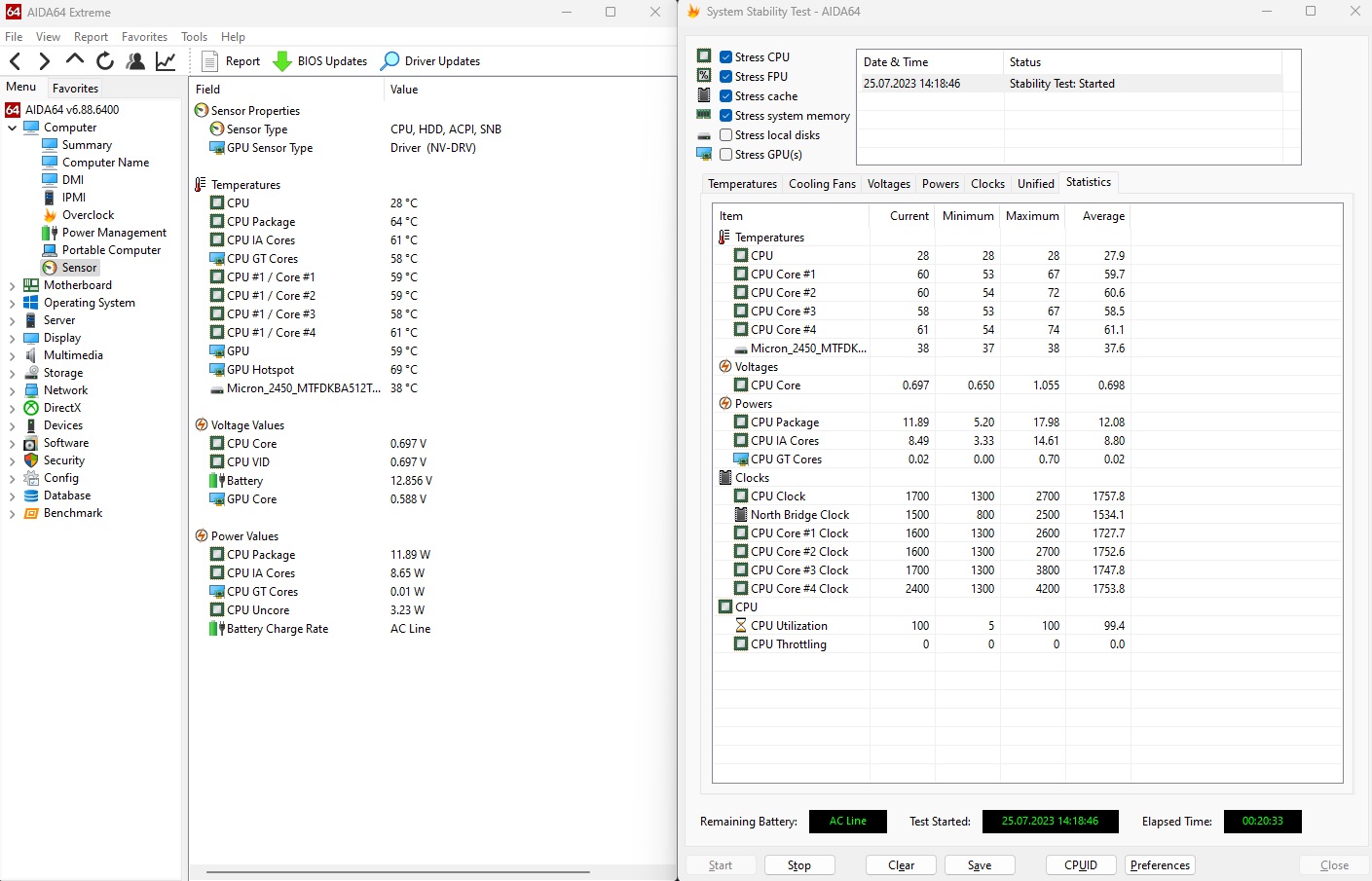Go forward with the toolbar forward arrow
This screenshot has height=881, width=1372.
[44, 61]
